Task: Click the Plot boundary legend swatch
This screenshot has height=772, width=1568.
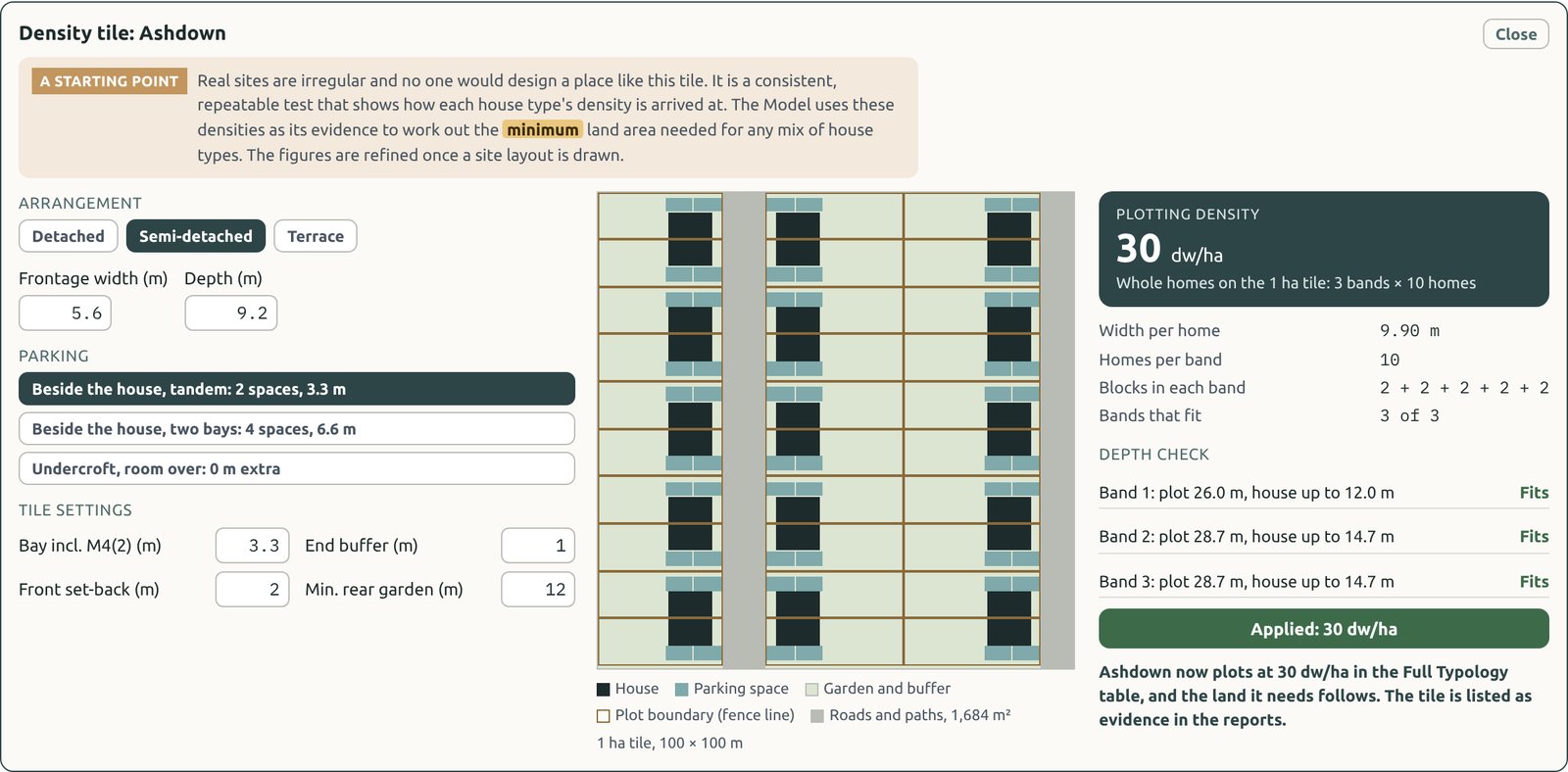Action: click(604, 716)
